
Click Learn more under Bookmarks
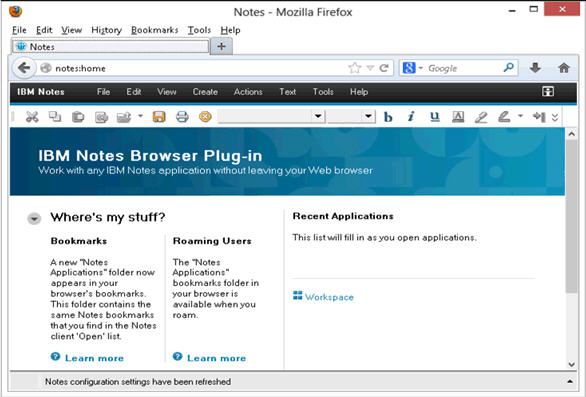(94, 358)
